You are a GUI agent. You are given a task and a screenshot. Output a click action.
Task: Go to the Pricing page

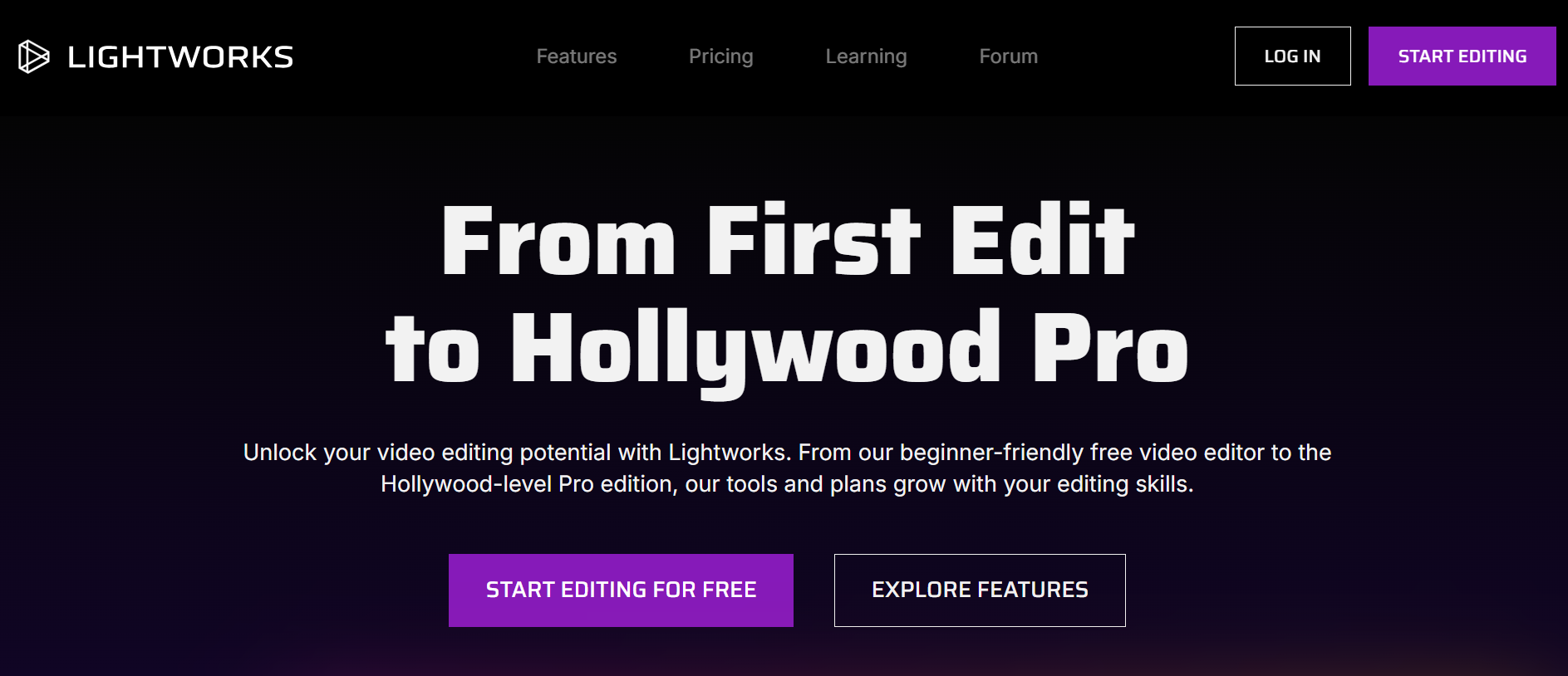721,56
